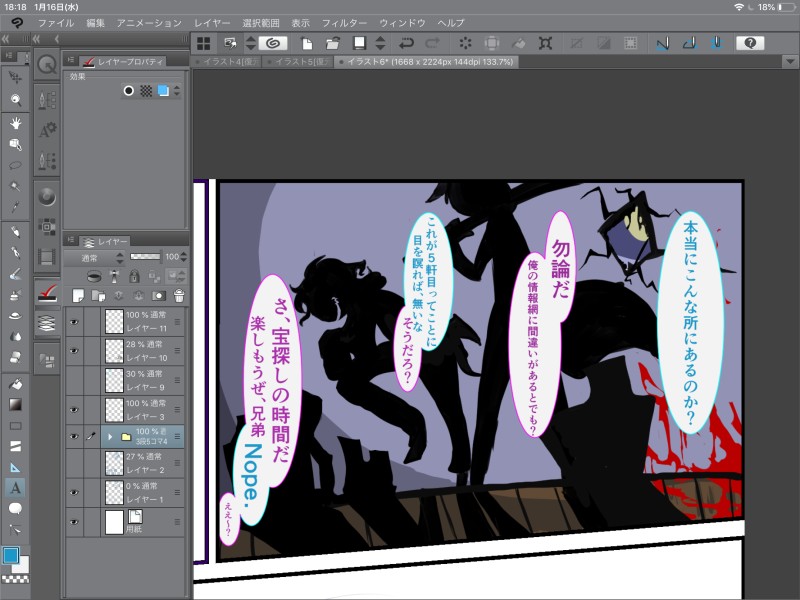Viewport: 800px width, 600px height.
Task: Hide layer レイヤー 11 eye icon
Action: point(74,322)
